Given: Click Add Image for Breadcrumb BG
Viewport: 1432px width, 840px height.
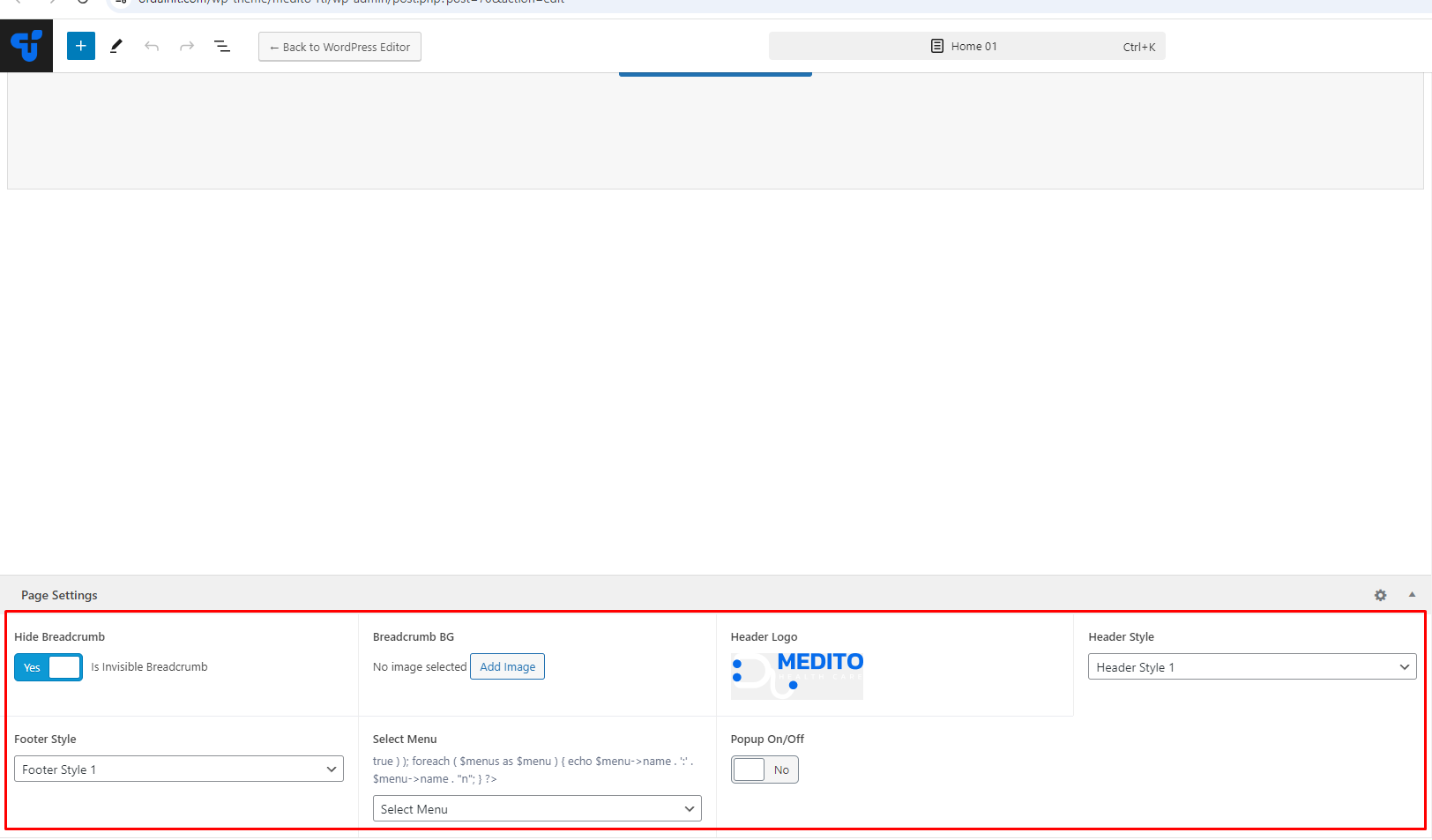Looking at the screenshot, I should (x=507, y=667).
